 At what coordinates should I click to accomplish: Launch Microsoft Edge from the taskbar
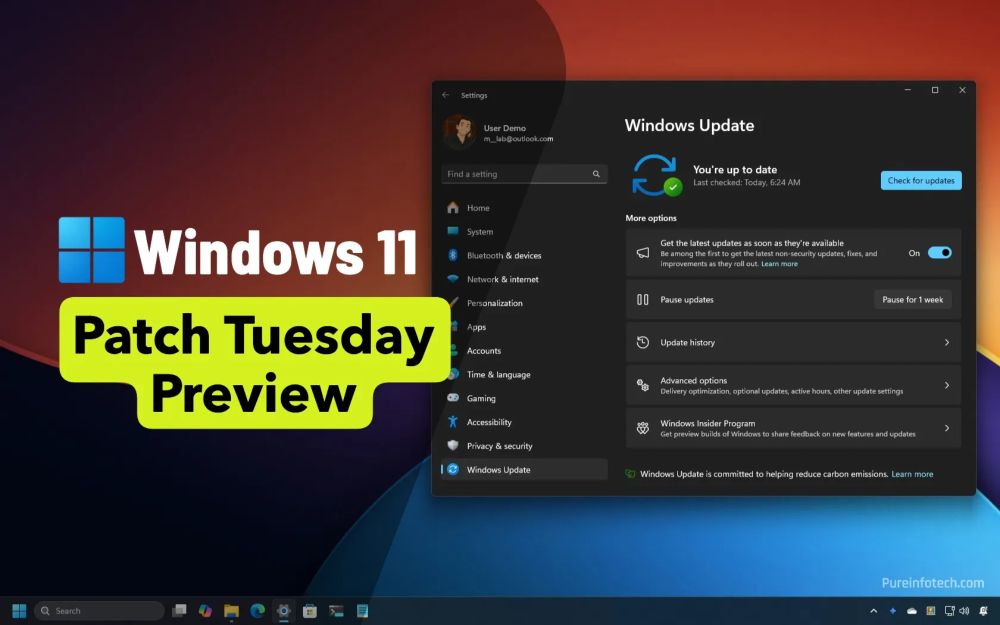point(258,611)
